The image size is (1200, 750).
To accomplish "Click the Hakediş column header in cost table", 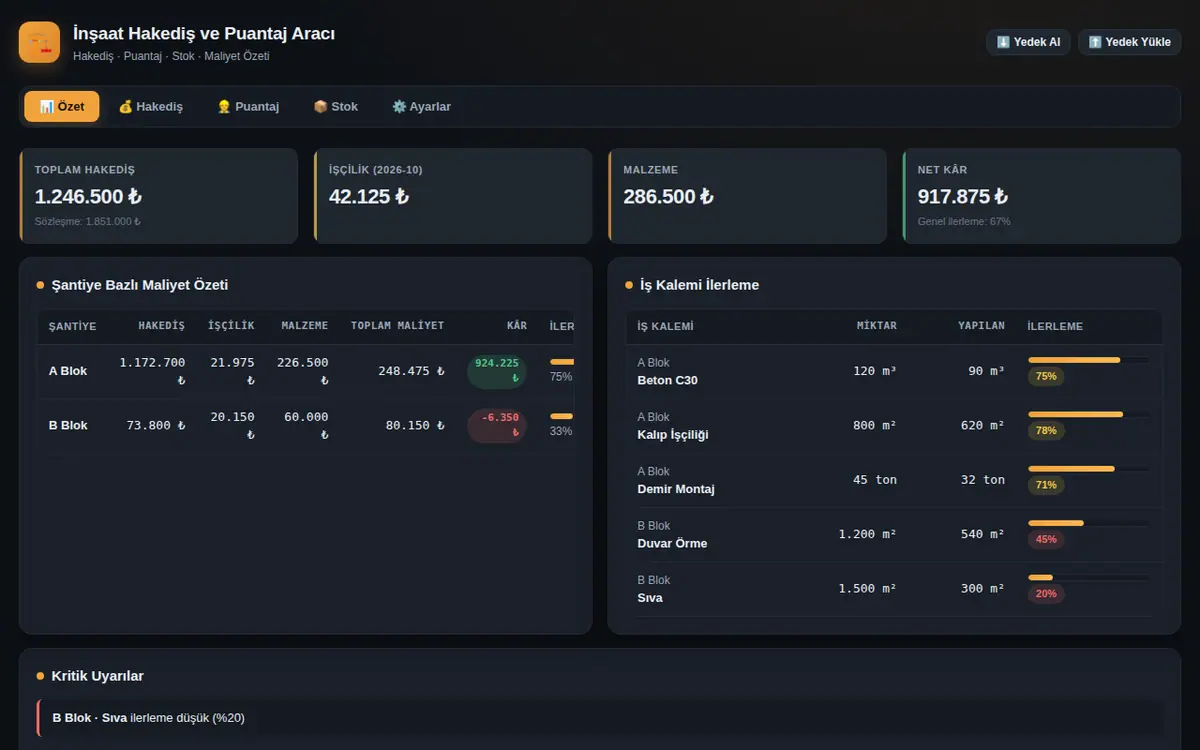I will 161,326.
